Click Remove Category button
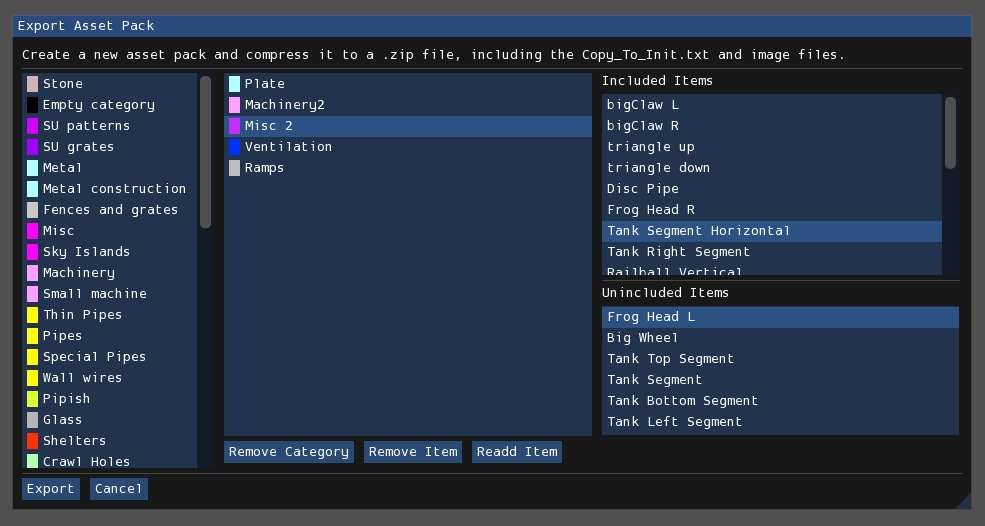Viewport: 985px width, 526px height. [x=289, y=452]
